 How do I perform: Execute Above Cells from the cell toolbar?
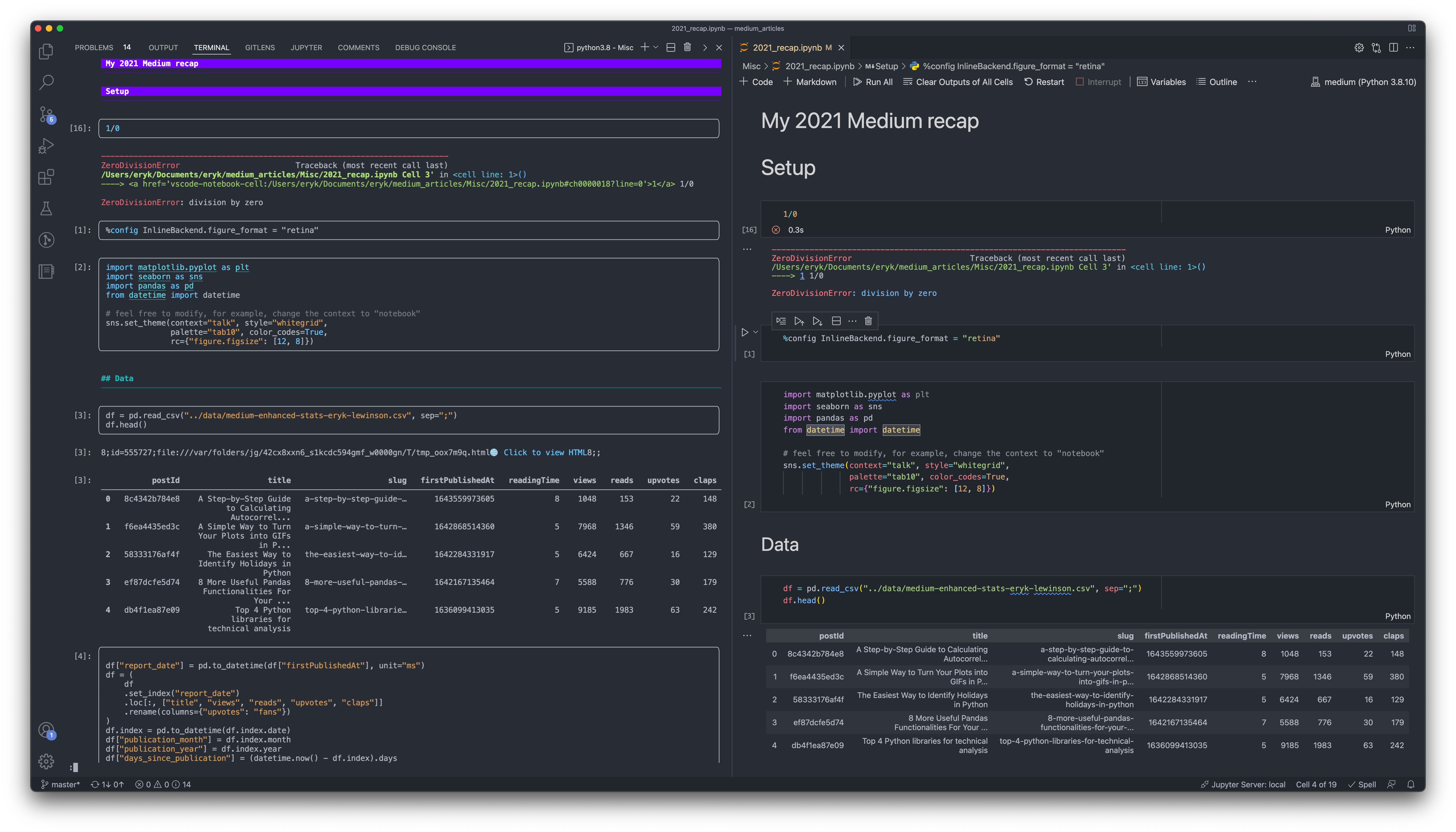coord(799,321)
